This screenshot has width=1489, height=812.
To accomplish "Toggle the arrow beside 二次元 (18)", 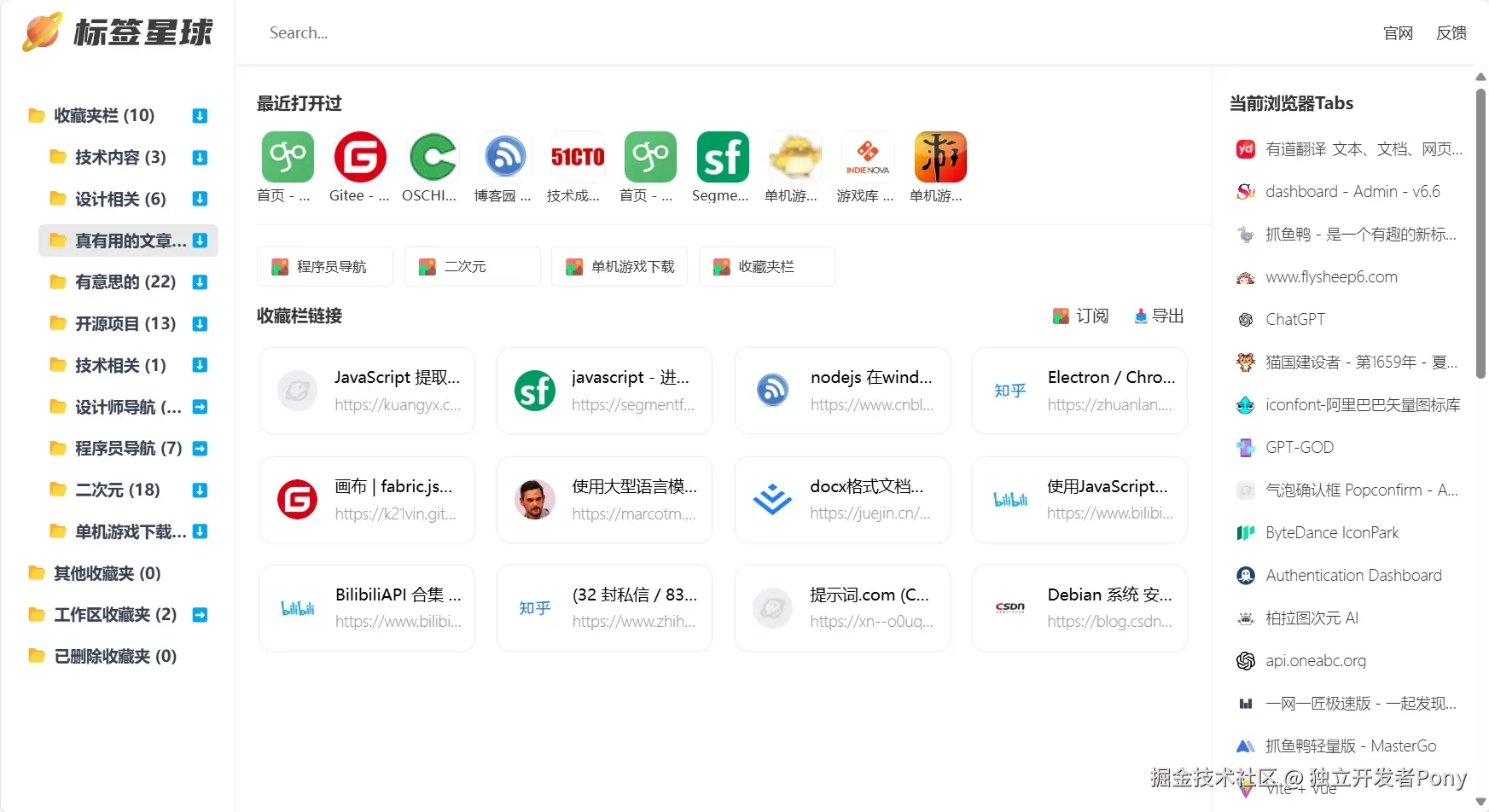I will pyautogui.click(x=200, y=490).
